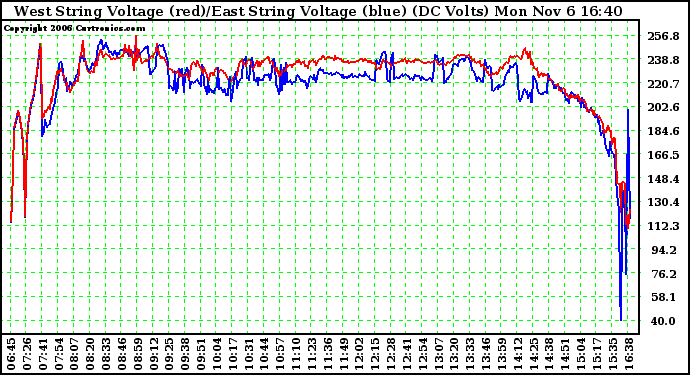The image size is (690, 375).
Task: Click the 07:41 time label
Action: coord(43,353)
